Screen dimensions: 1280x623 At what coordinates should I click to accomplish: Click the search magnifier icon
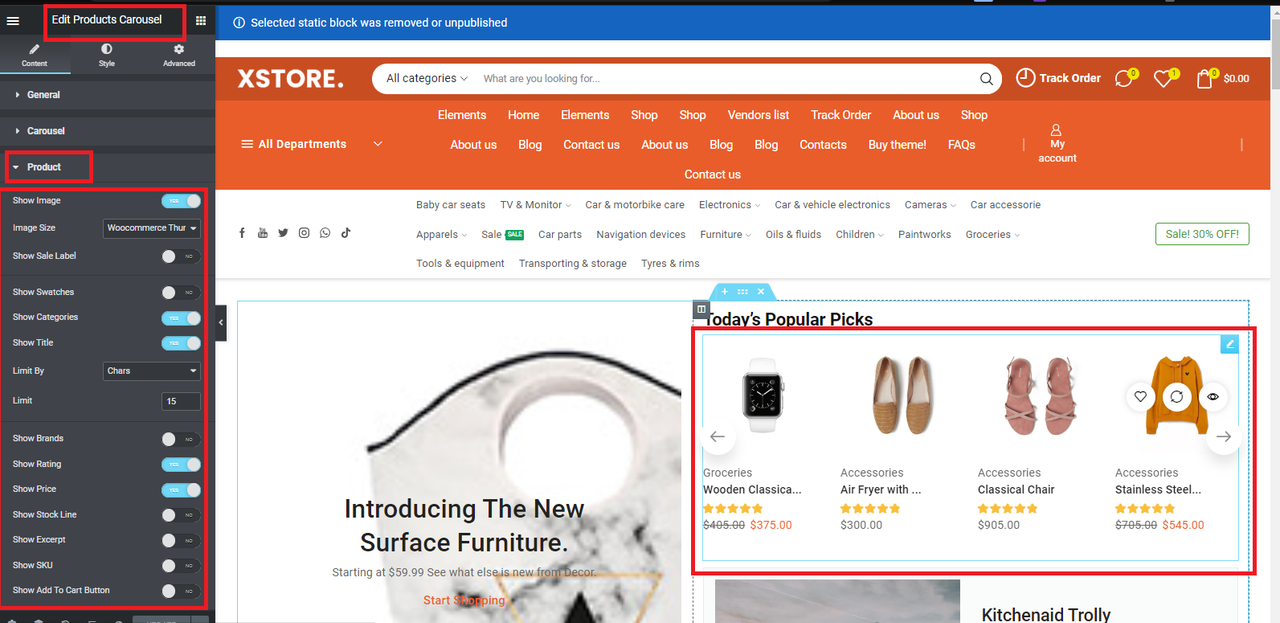click(986, 79)
